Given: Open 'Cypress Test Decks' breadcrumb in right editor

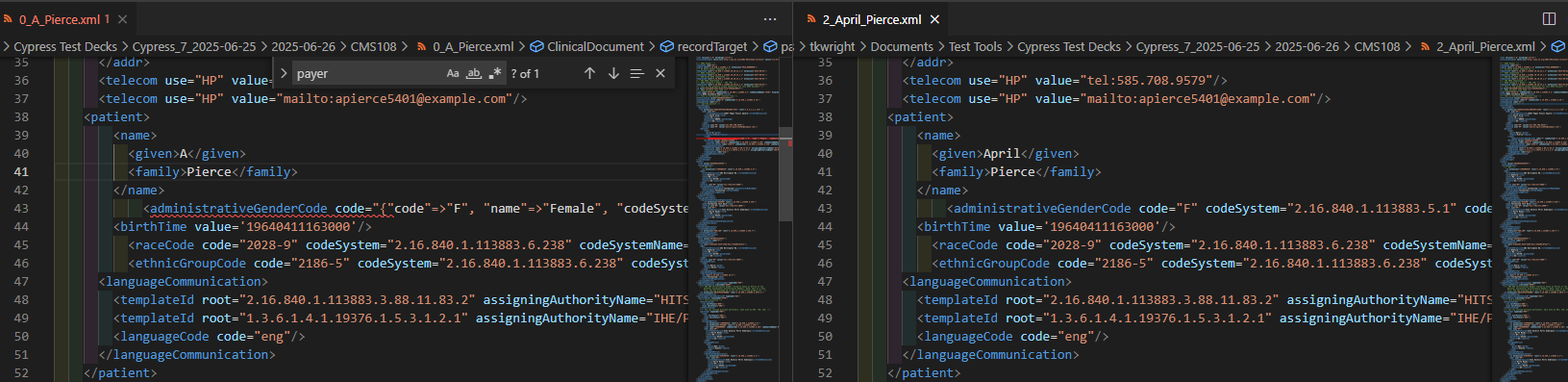Looking at the screenshot, I should tap(1069, 46).
